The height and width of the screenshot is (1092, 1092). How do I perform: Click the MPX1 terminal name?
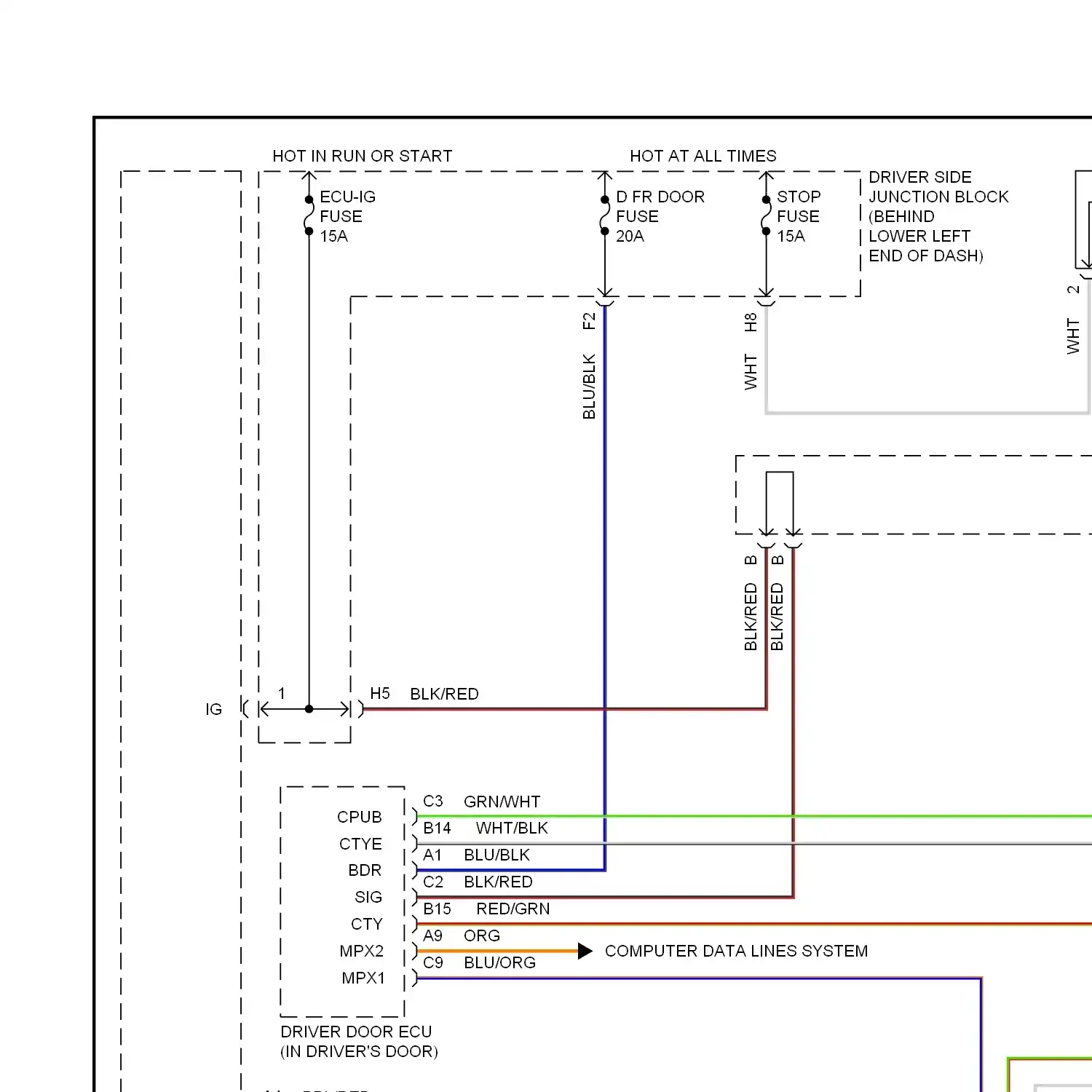pyautogui.click(x=363, y=978)
